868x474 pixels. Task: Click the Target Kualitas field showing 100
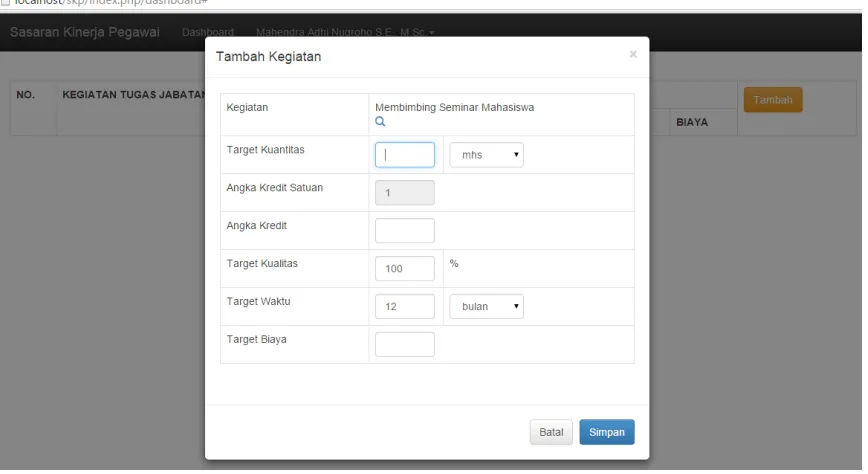(405, 269)
